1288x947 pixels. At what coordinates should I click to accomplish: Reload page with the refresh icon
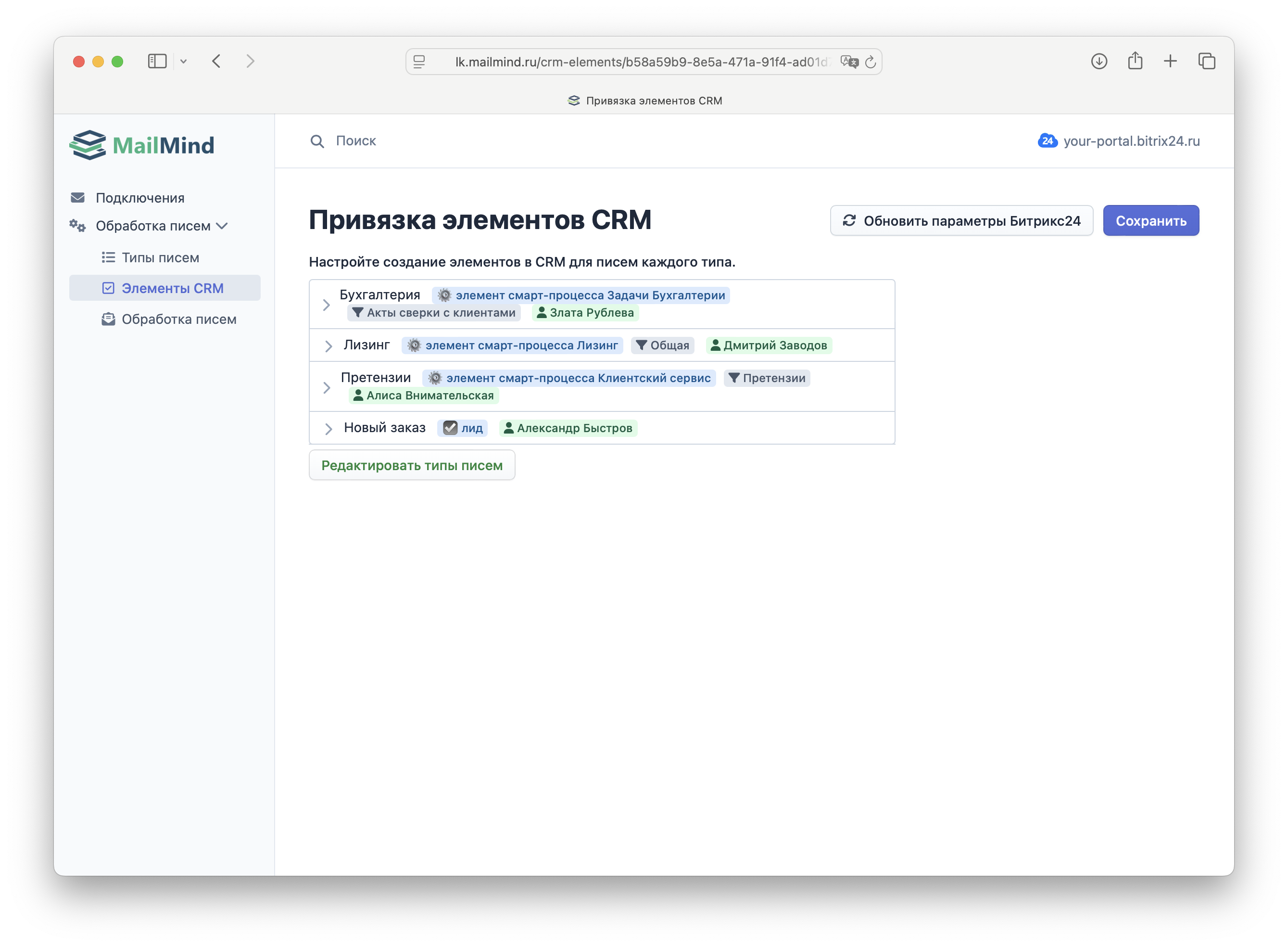click(871, 62)
